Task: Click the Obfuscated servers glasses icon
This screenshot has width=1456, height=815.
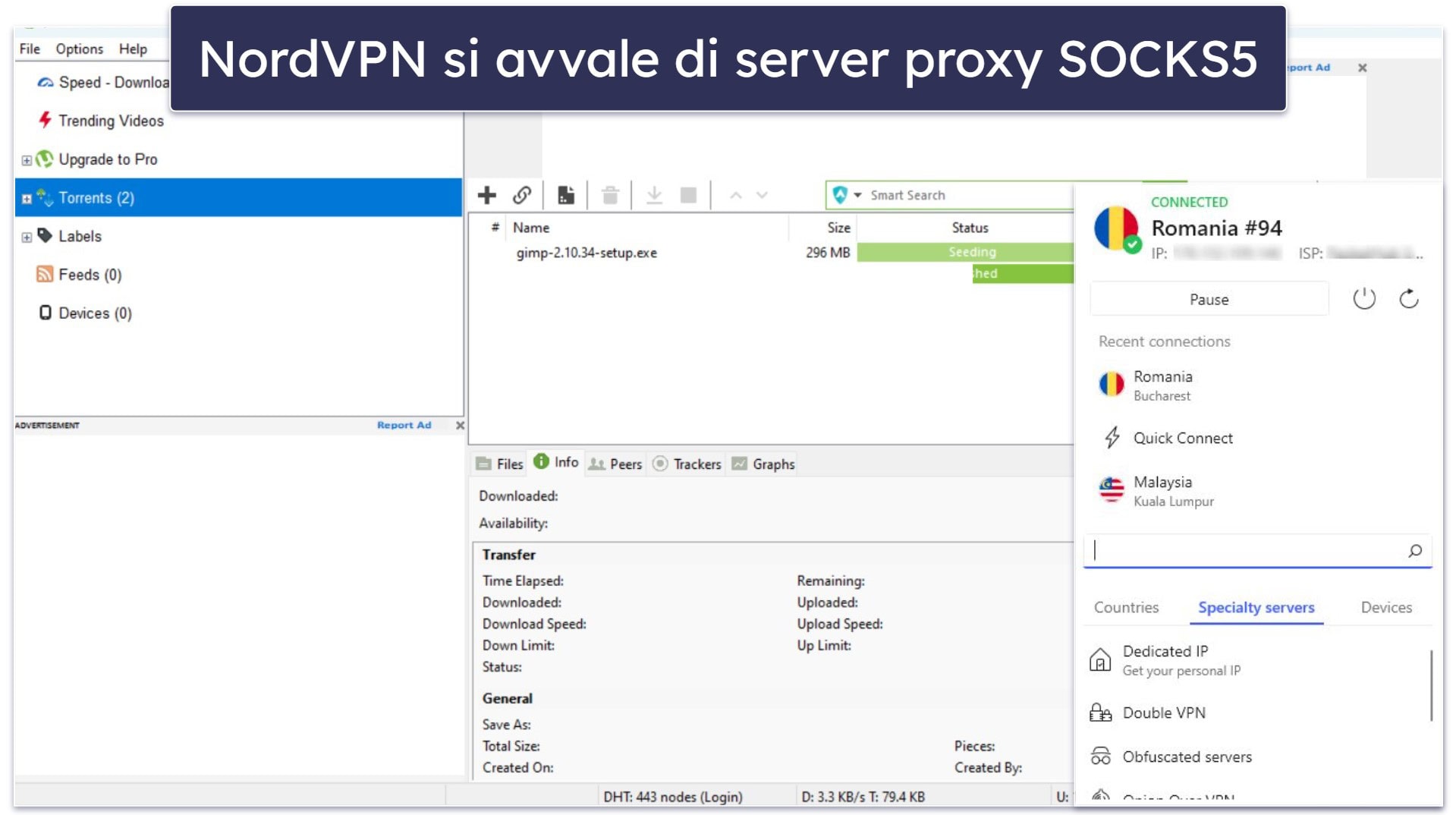Action: point(1100,757)
